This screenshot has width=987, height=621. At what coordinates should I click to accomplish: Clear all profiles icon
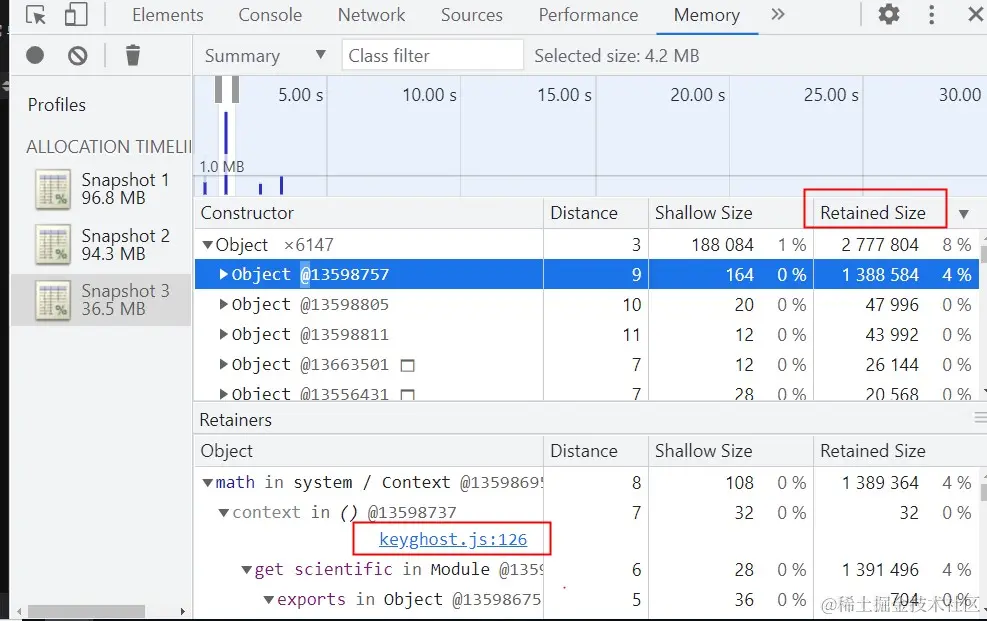tap(77, 55)
